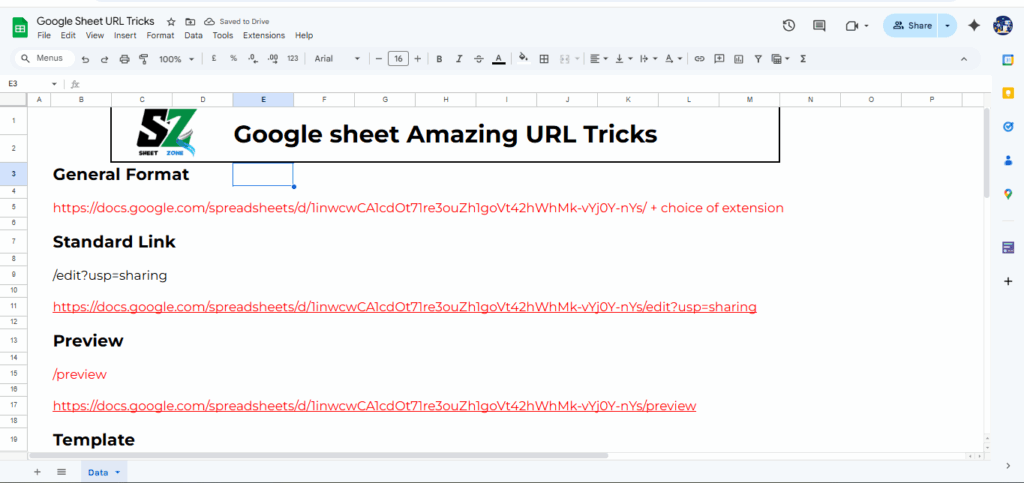
Task: Open the Gemini sparkle icon
Action: 974,25
